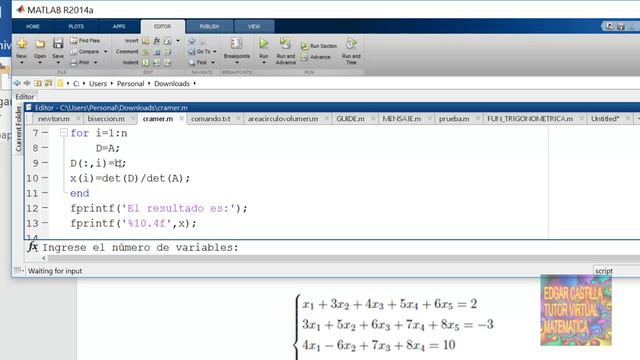
Task: Set breakpoint dash at line 10
Action: [x=45, y=178]
